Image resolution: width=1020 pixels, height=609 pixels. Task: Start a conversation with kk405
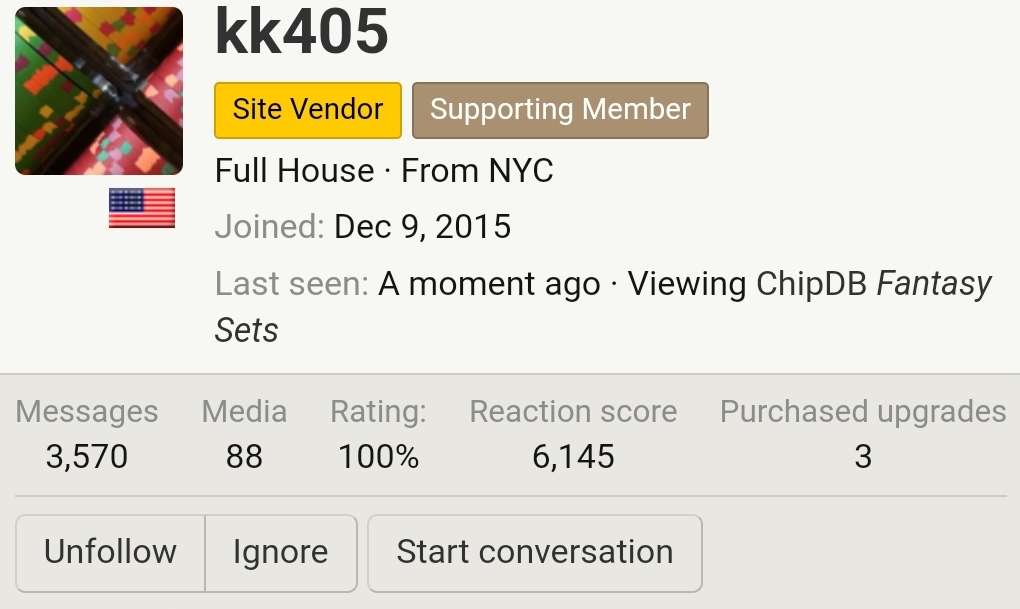(534, 552)
